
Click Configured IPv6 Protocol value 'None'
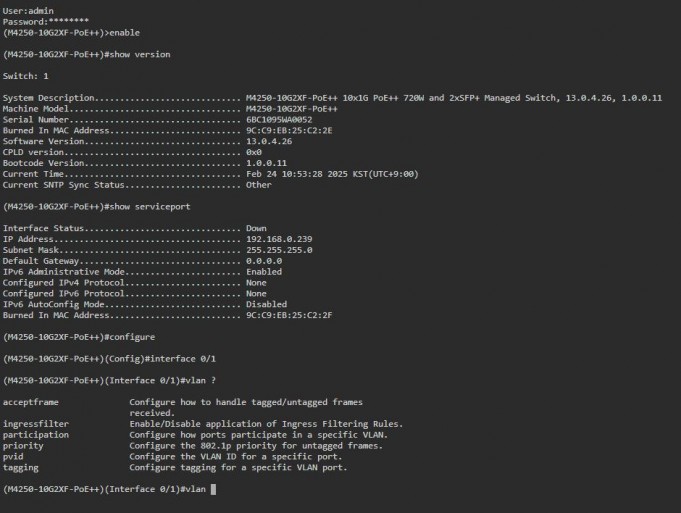256,293
